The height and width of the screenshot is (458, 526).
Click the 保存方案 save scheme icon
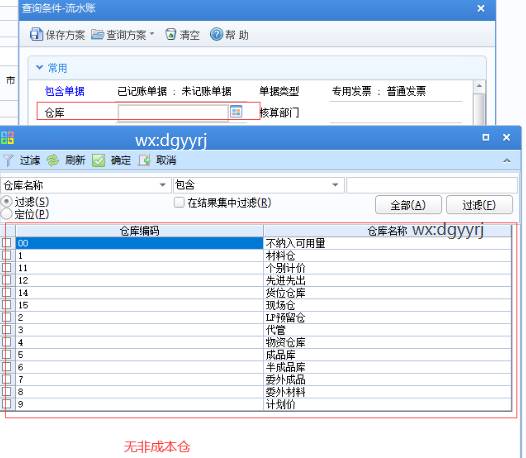tap(36, 35)
